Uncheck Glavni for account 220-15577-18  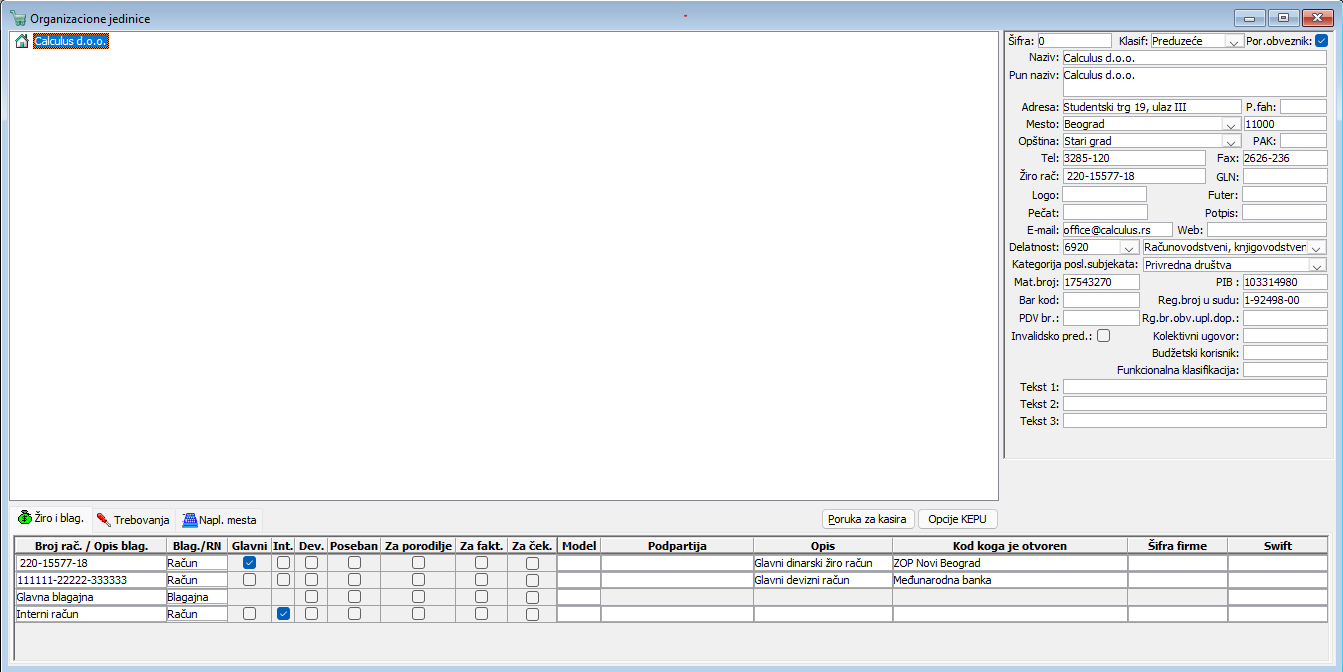(x=249, y=563)
